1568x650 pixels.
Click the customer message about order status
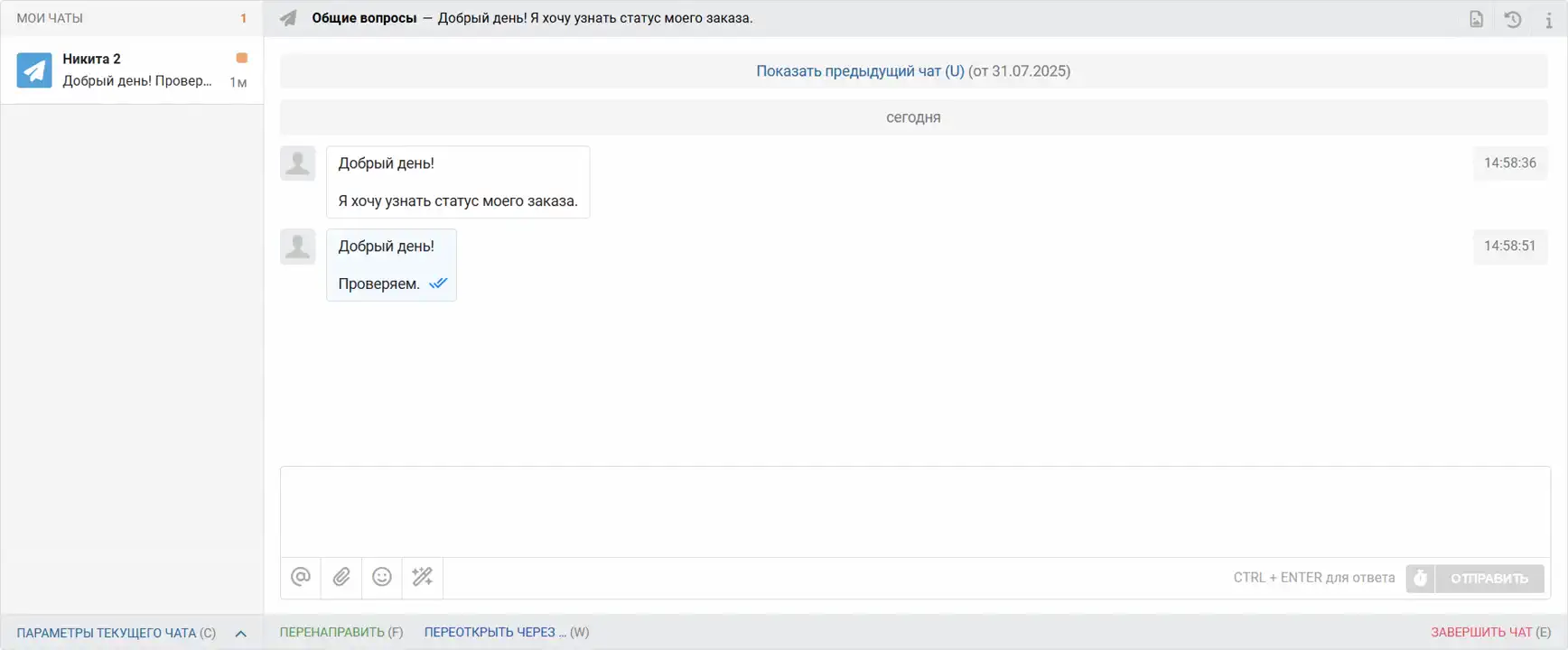[458, 181]
